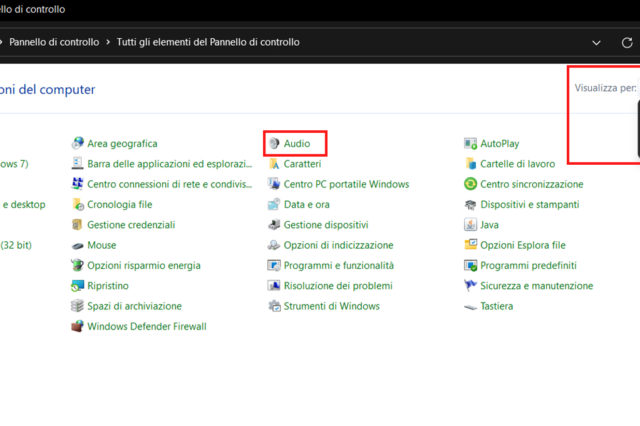Open the AutoPlay icon
This screenshot has width=640, height=426.
[470, 143]
